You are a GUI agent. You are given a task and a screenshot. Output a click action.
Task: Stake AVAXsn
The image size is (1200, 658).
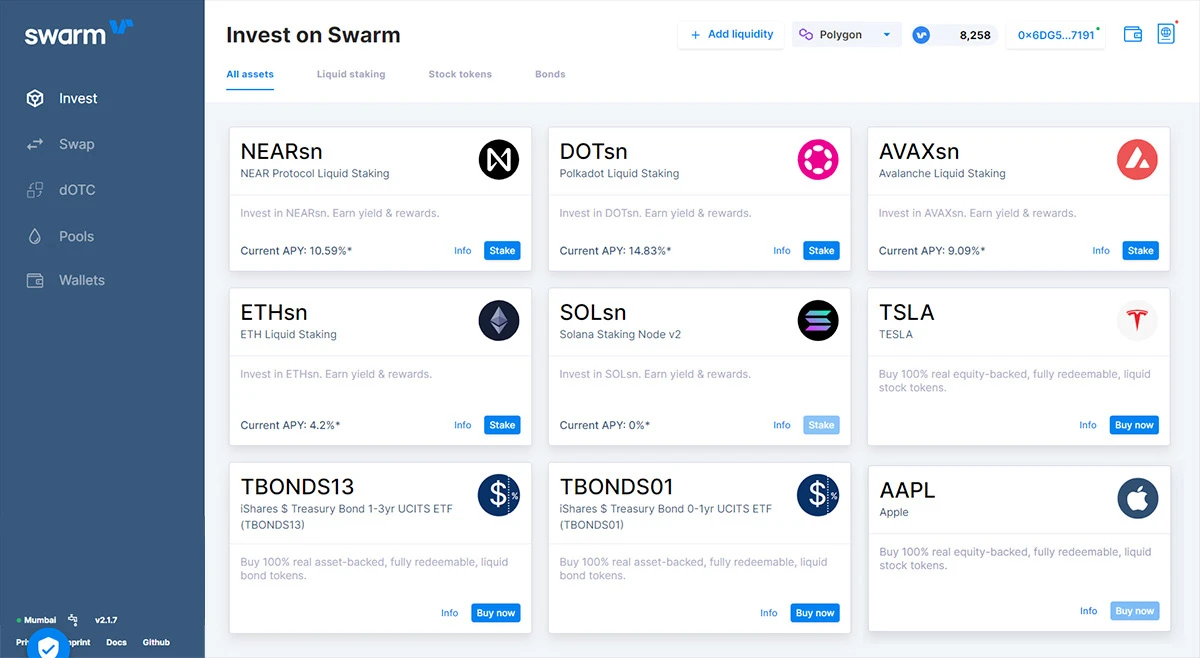point(1140,251)
